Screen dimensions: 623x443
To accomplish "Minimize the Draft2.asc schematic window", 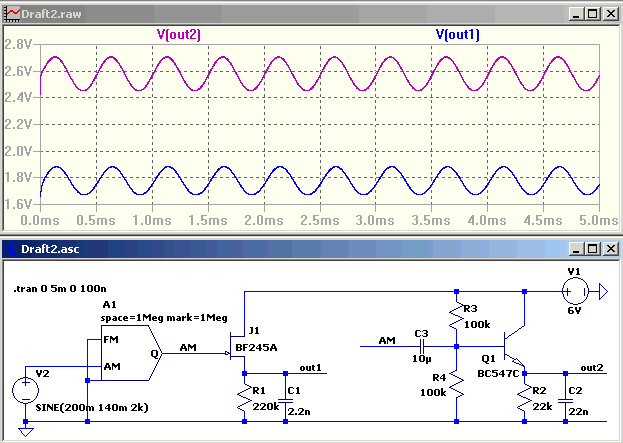I will 576,249.
